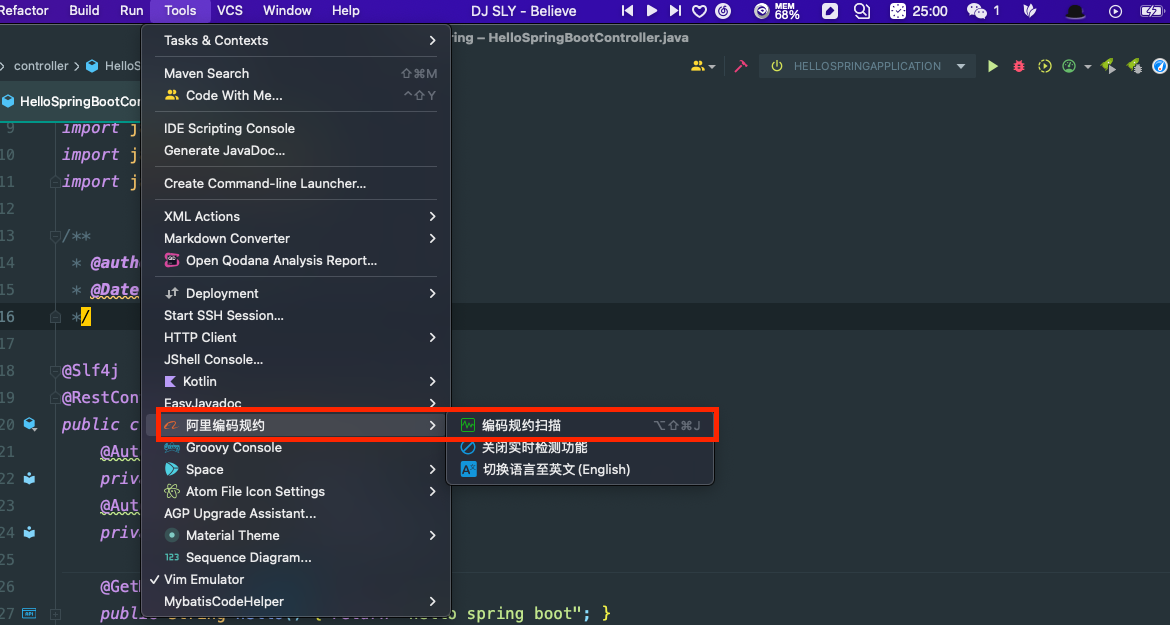Choose Start SSH Session
The width and height of the screenshot is (1170, 625).
point(297,315)
